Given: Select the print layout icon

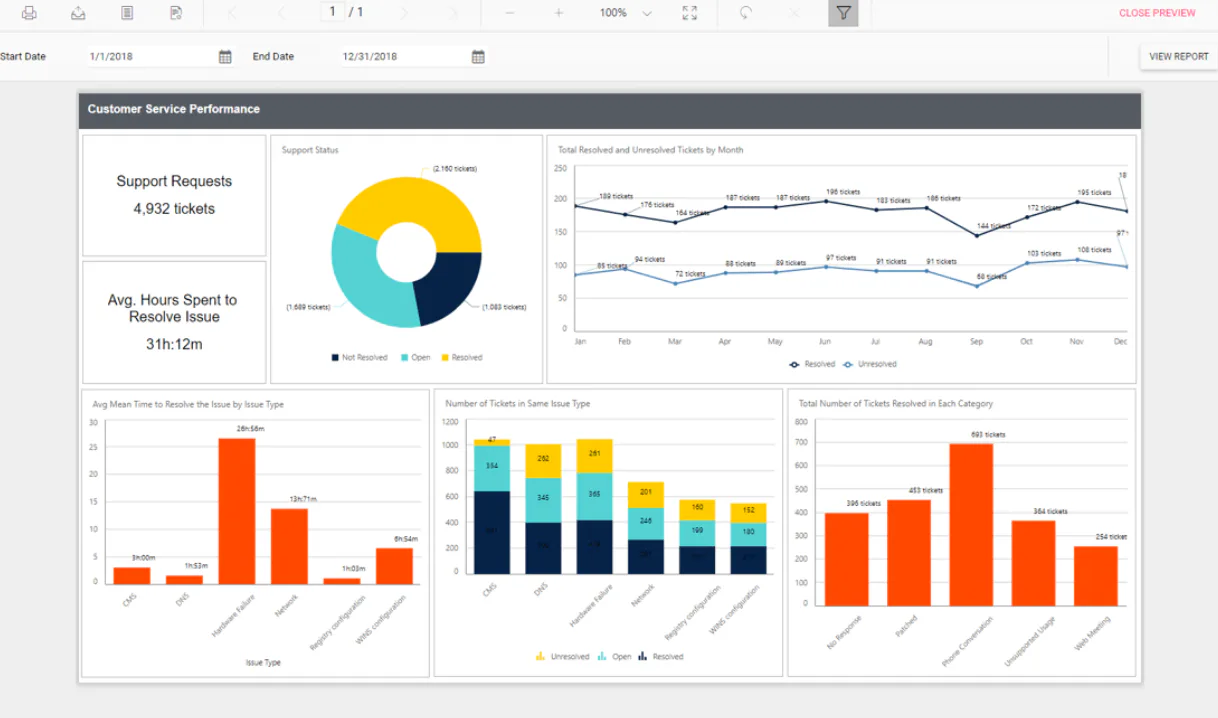Looking at the screenshot, I should click(125, 13).
